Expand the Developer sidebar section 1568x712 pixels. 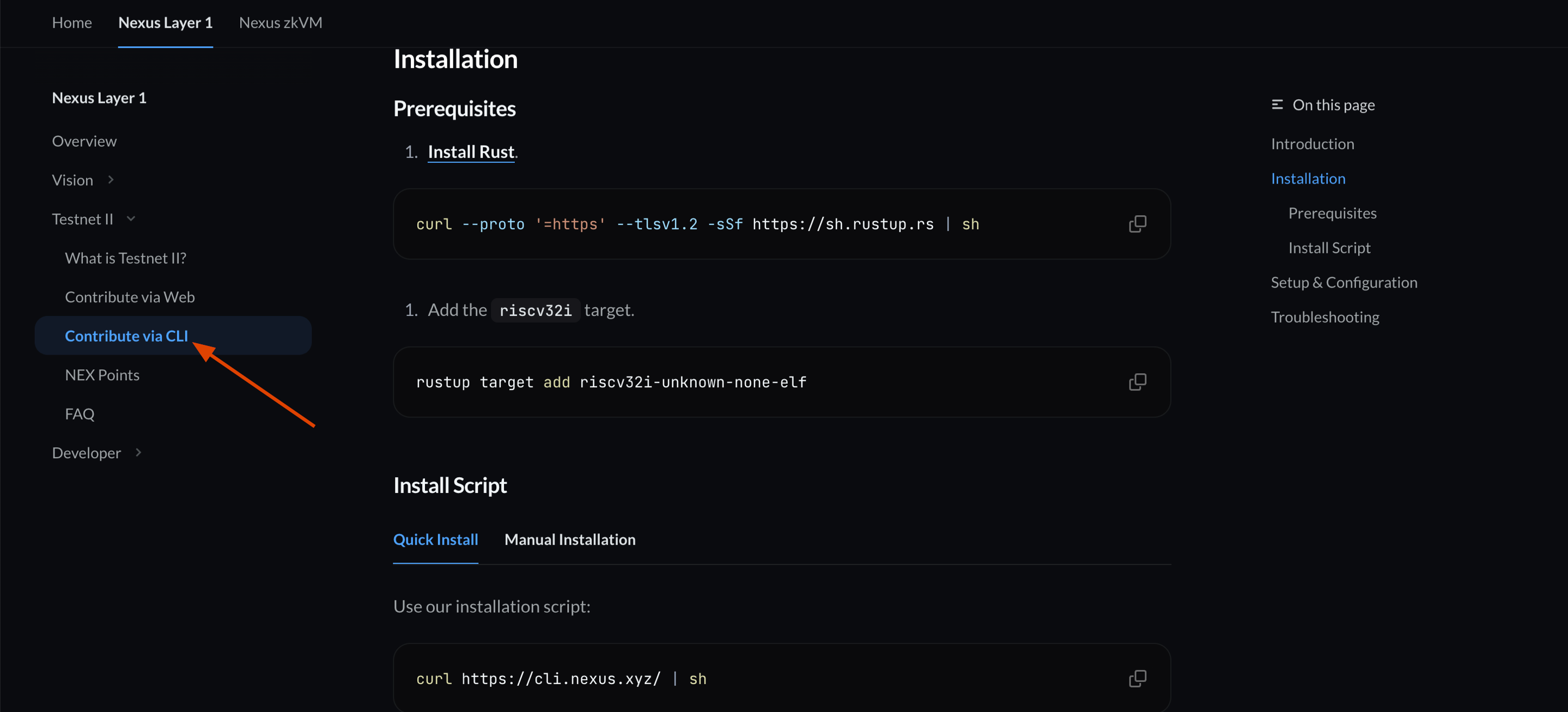[138, 453]
